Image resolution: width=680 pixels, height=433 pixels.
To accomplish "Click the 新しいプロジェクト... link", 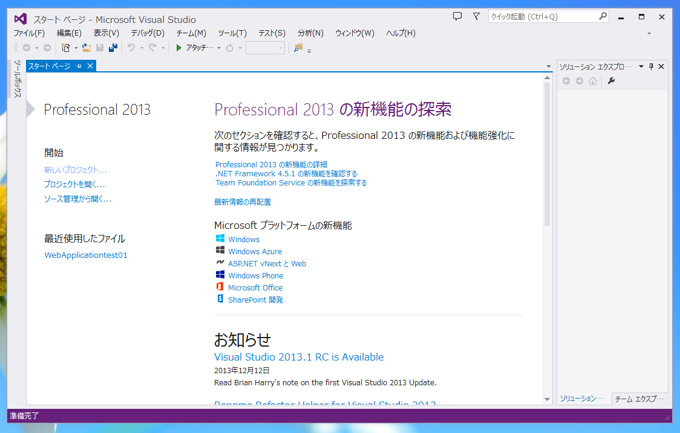I will 75,170.
